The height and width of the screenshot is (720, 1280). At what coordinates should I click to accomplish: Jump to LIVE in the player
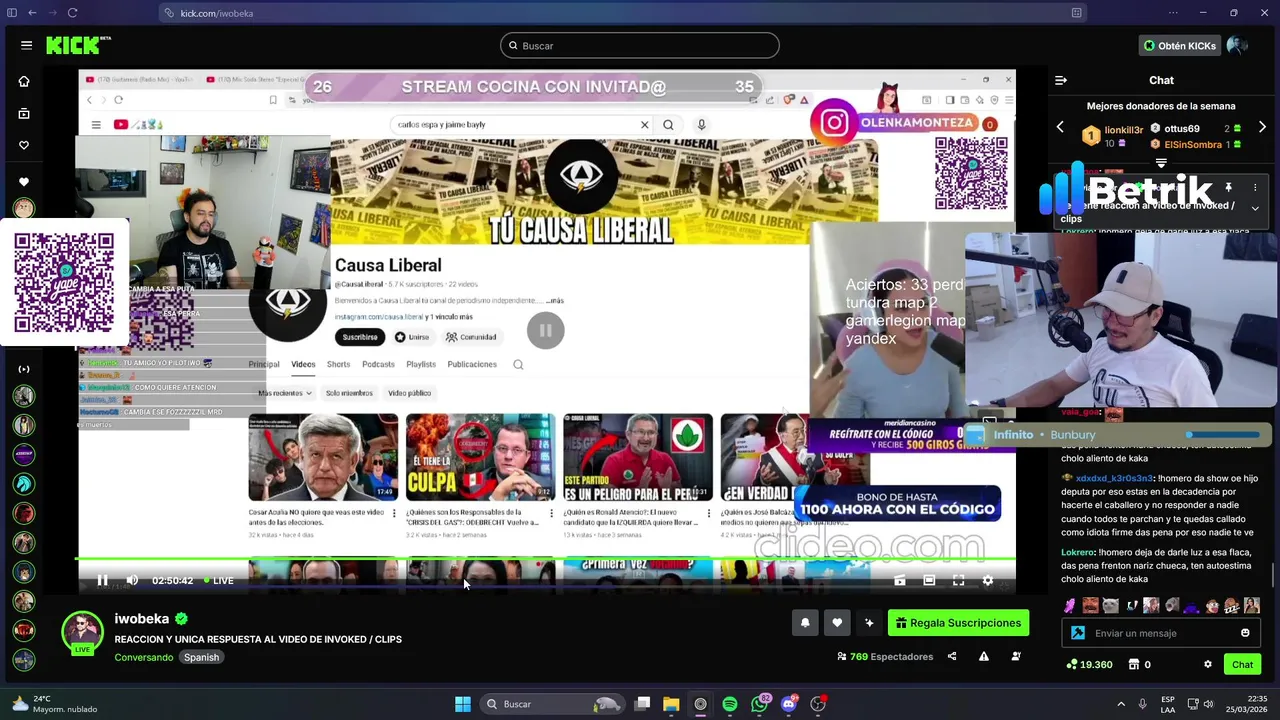click(218, 580)
